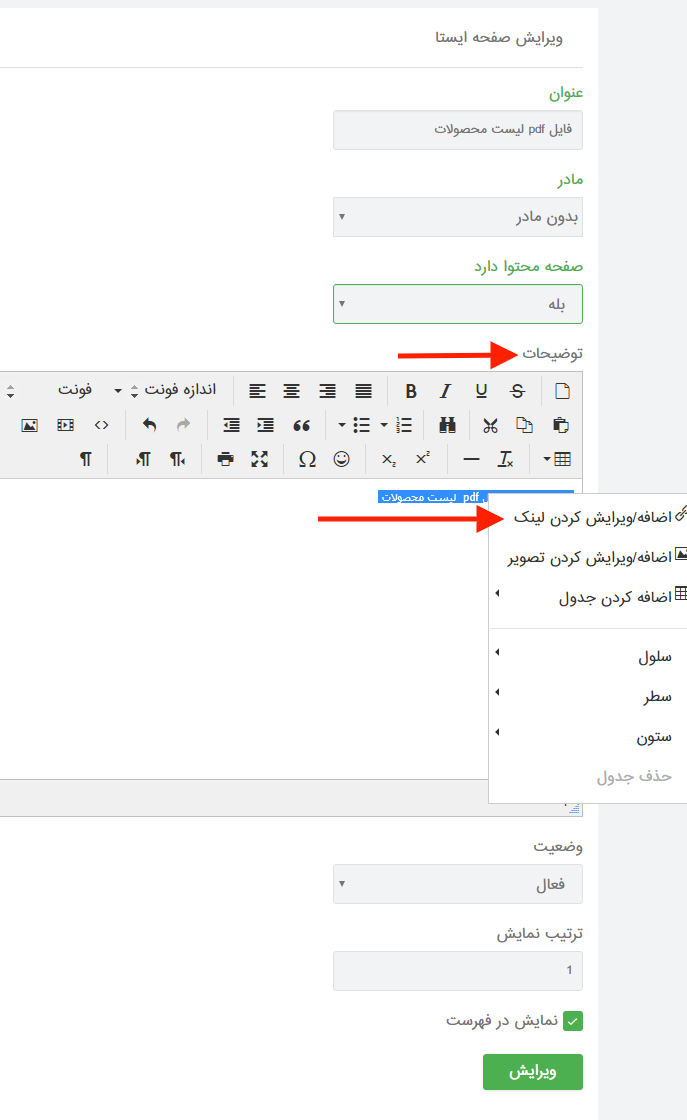Open numbered list style dropdown arrow
Screen dimensions: 687x1120
tap(384, 425)
